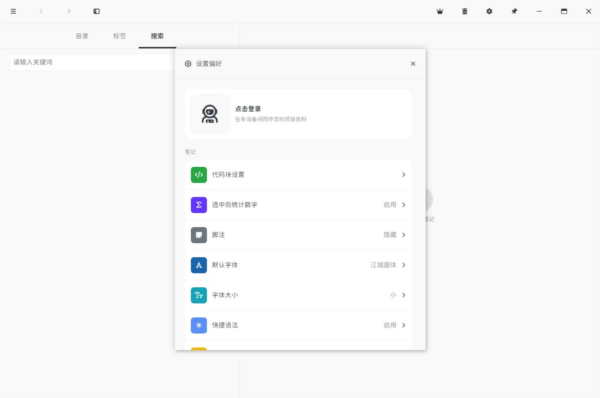Click 隐藏 value for 脚注

(x=390, y=235)
